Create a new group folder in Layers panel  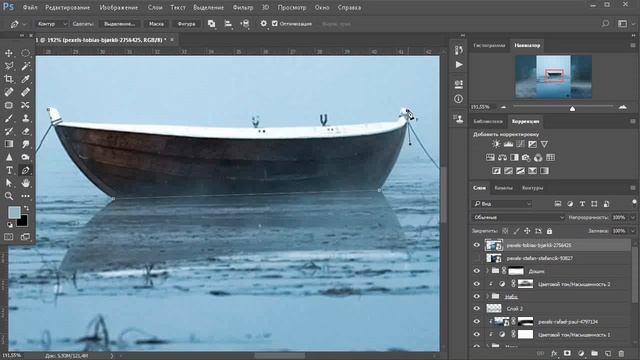(x=594, y=353)
